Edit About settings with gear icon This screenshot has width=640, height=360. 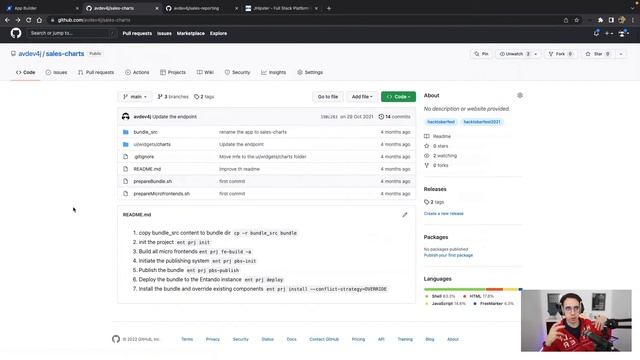coord(520,95)
